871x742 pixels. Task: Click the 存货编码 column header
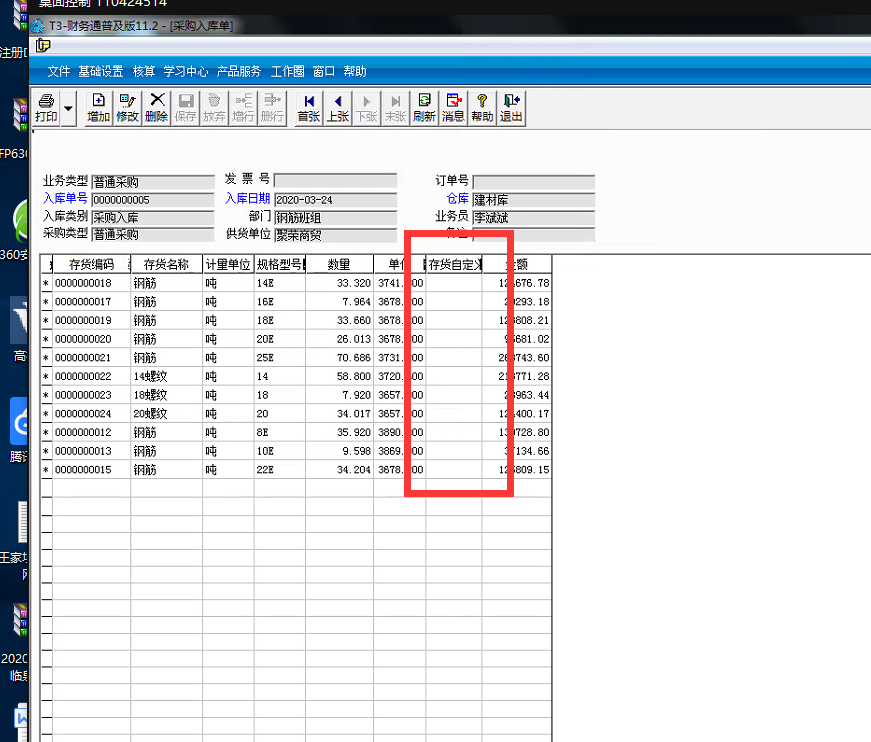pyautogui.click(x=91, y=264)
